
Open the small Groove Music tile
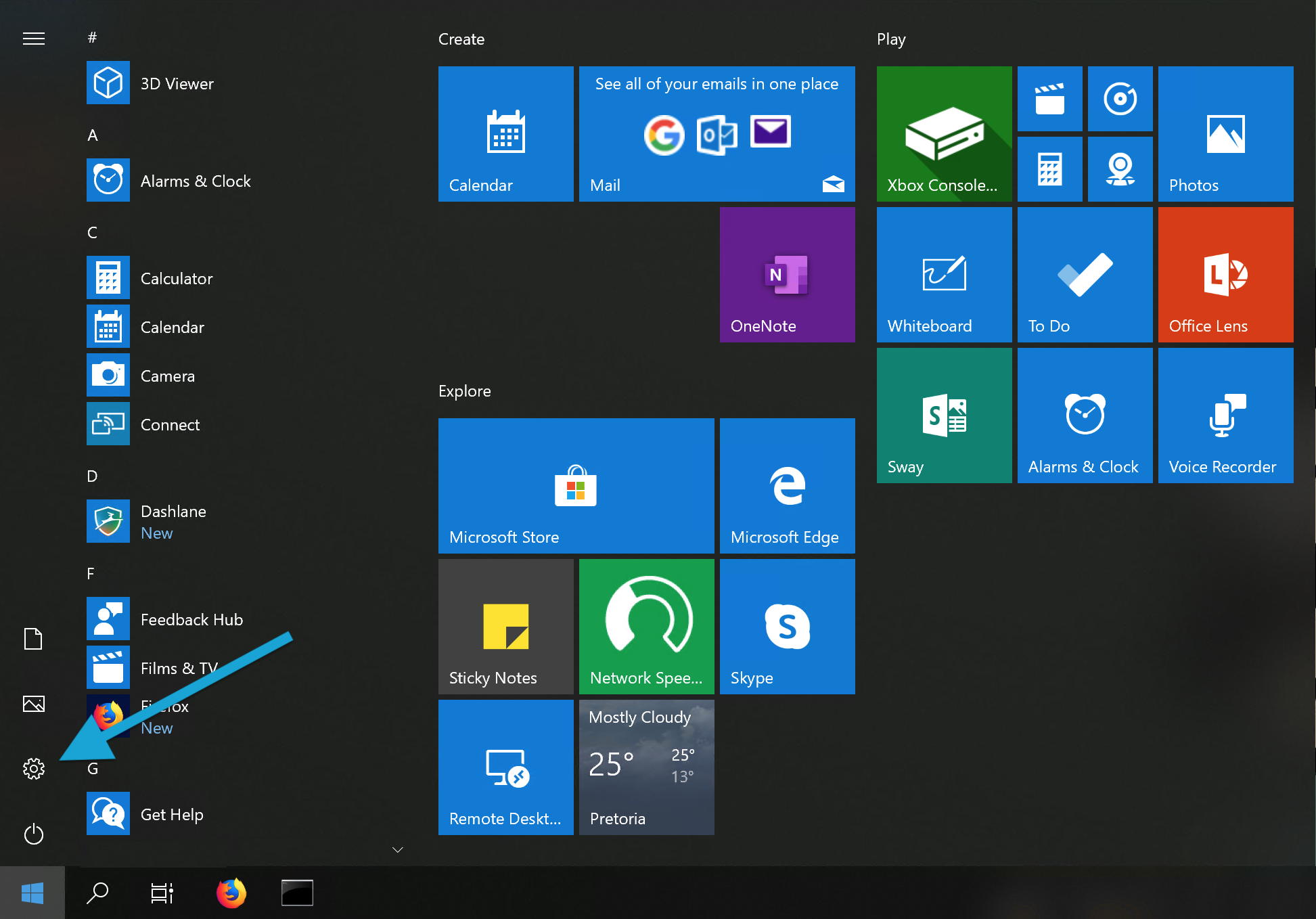[1120, 99]
